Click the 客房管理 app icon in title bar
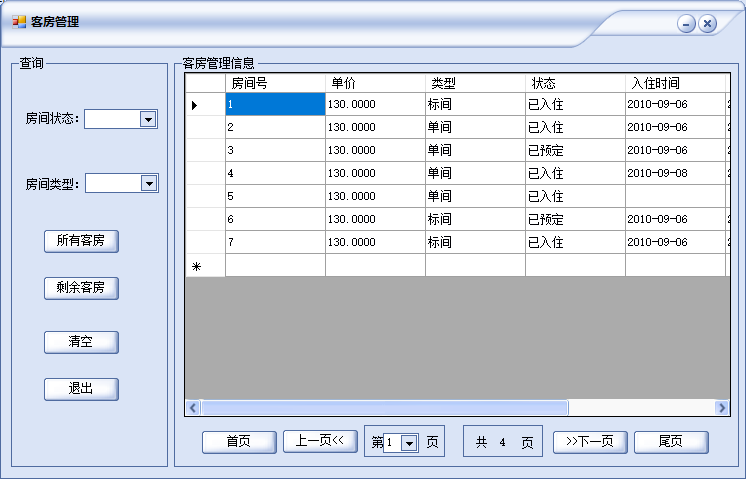746x479 pixels. pyautogui.click(x=19, y=22)
